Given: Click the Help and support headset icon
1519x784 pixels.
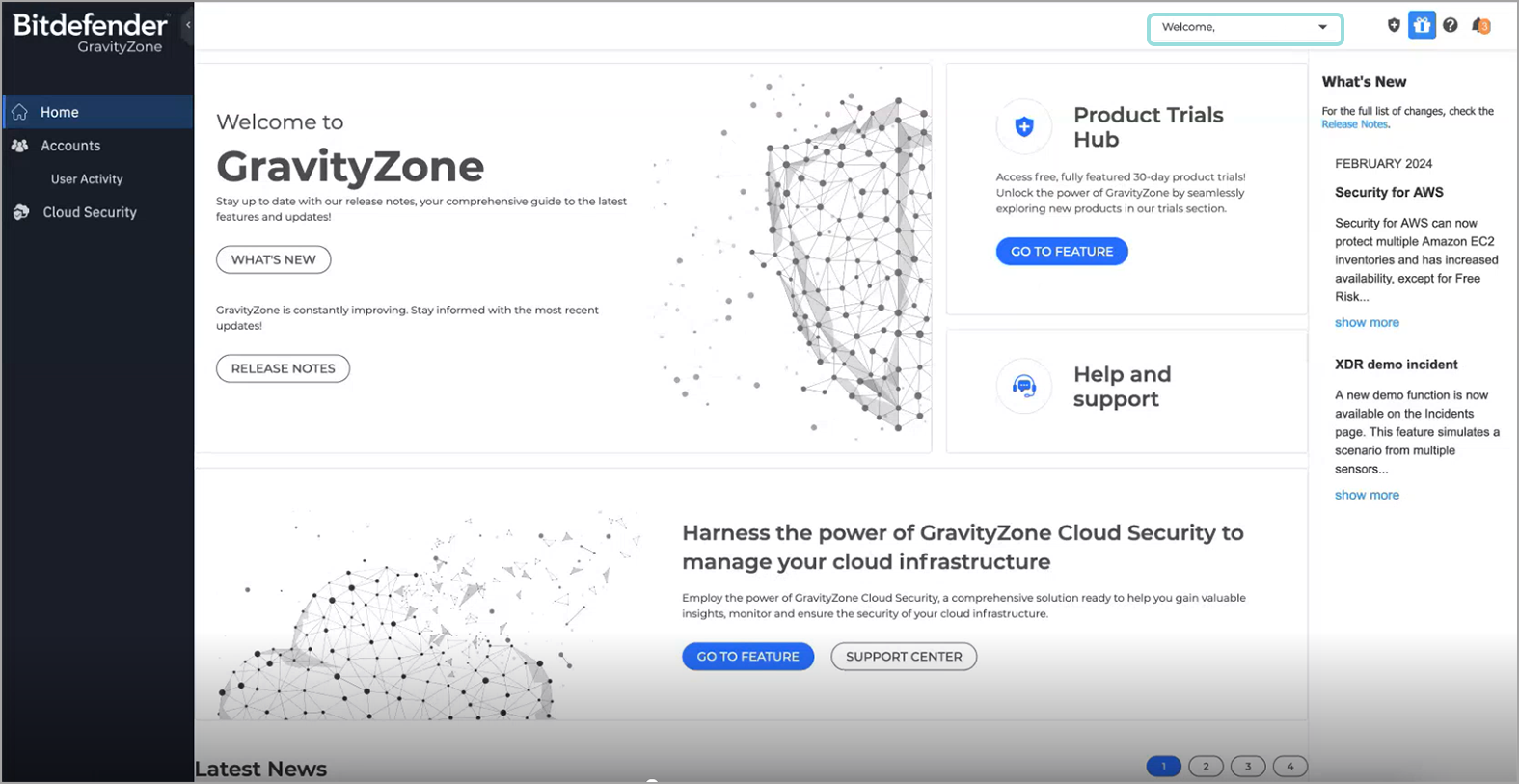Looking at the screenshot, I should tap(1024, 387).
